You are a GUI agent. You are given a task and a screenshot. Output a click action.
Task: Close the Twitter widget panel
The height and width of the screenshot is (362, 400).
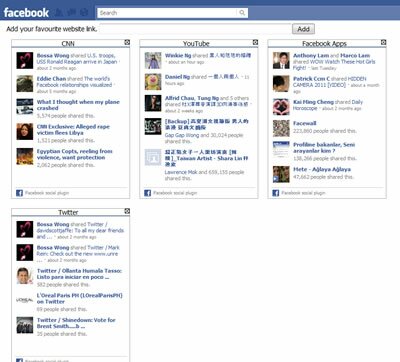[x=127, y=211]
